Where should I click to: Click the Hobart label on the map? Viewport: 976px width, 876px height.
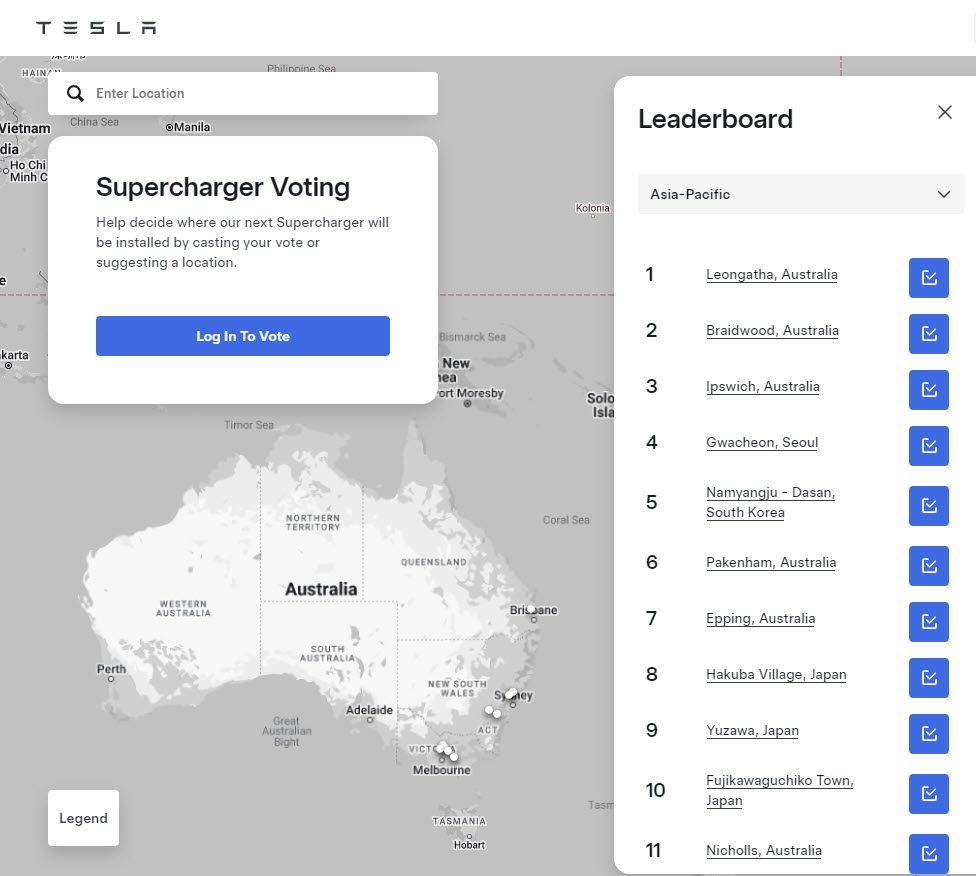(469, 845)
